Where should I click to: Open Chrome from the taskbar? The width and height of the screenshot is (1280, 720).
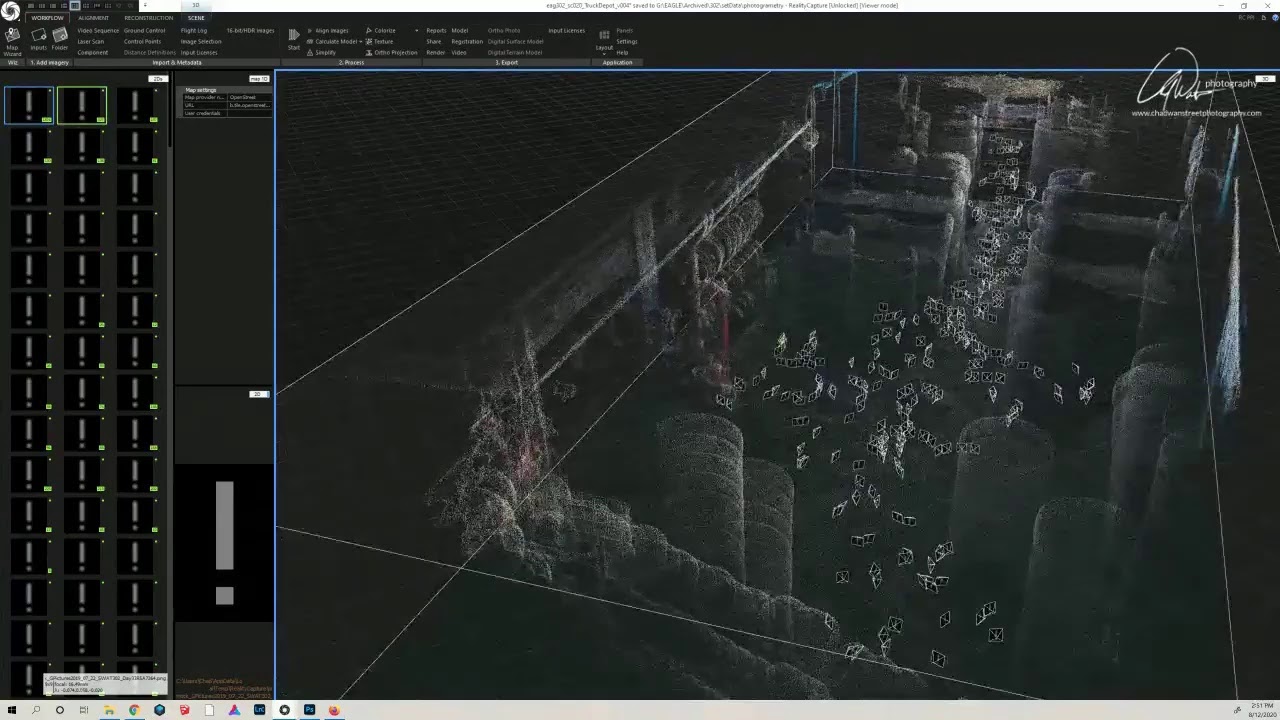tap(134, 710)
